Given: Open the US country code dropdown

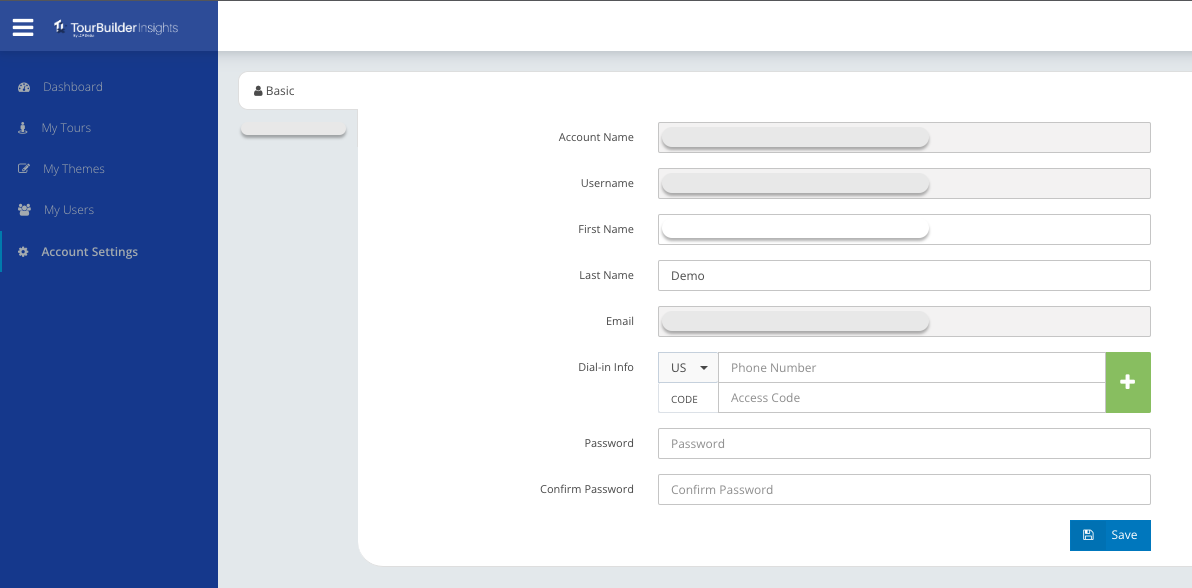Looking at the screenshot, I should click(x=687, y=367).
